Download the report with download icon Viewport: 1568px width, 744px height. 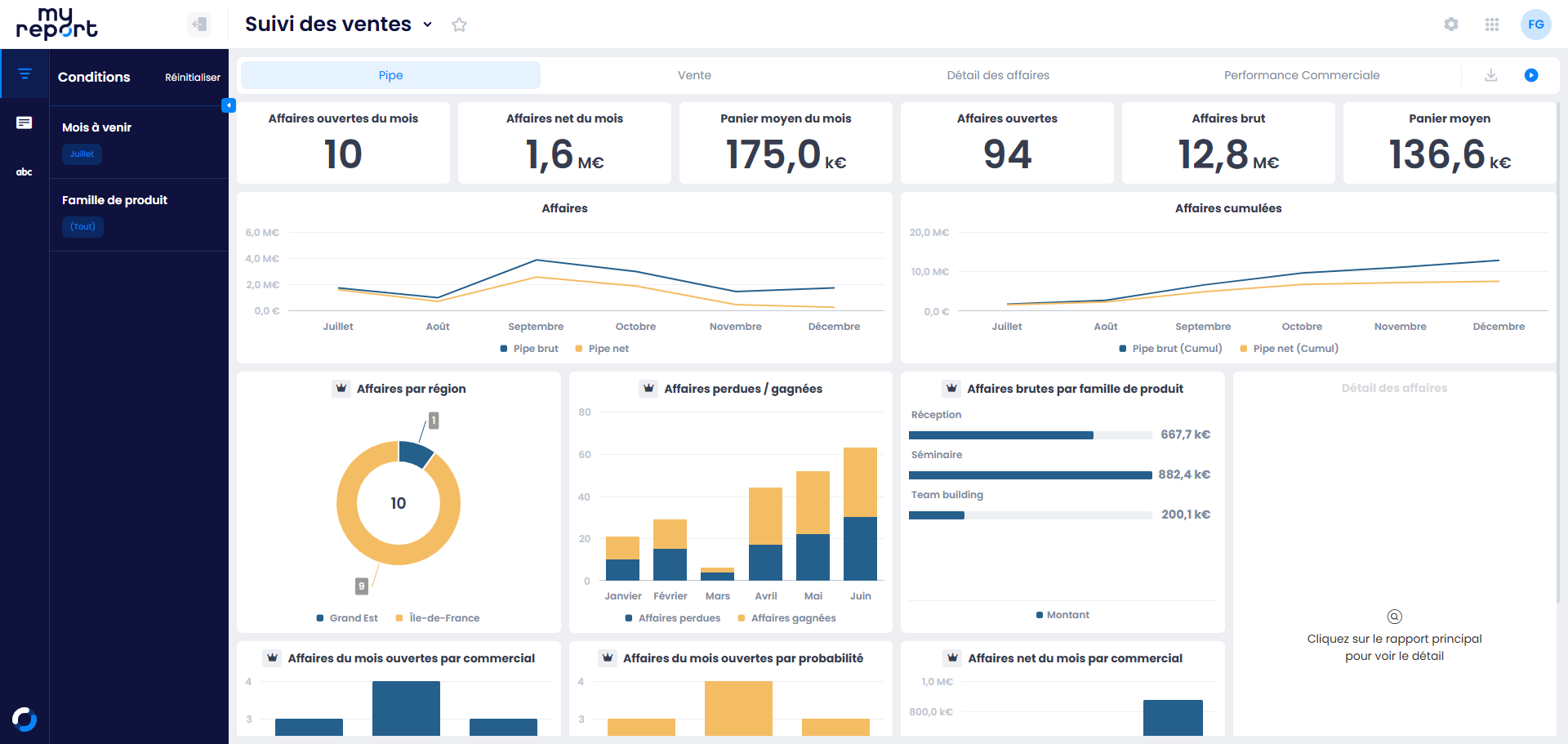[x=1490, y=75]
